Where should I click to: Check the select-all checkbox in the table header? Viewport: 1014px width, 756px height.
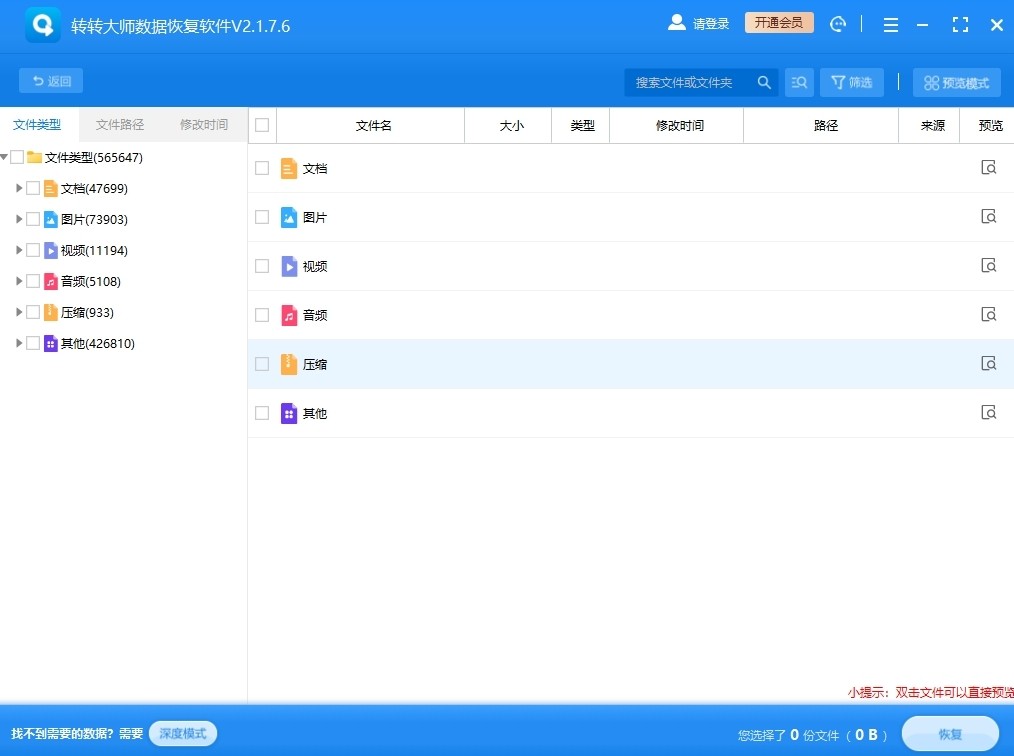[x=262, y=124]
